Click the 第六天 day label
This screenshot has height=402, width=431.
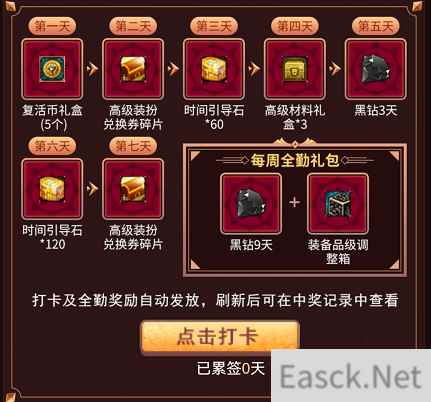point(52,146)
